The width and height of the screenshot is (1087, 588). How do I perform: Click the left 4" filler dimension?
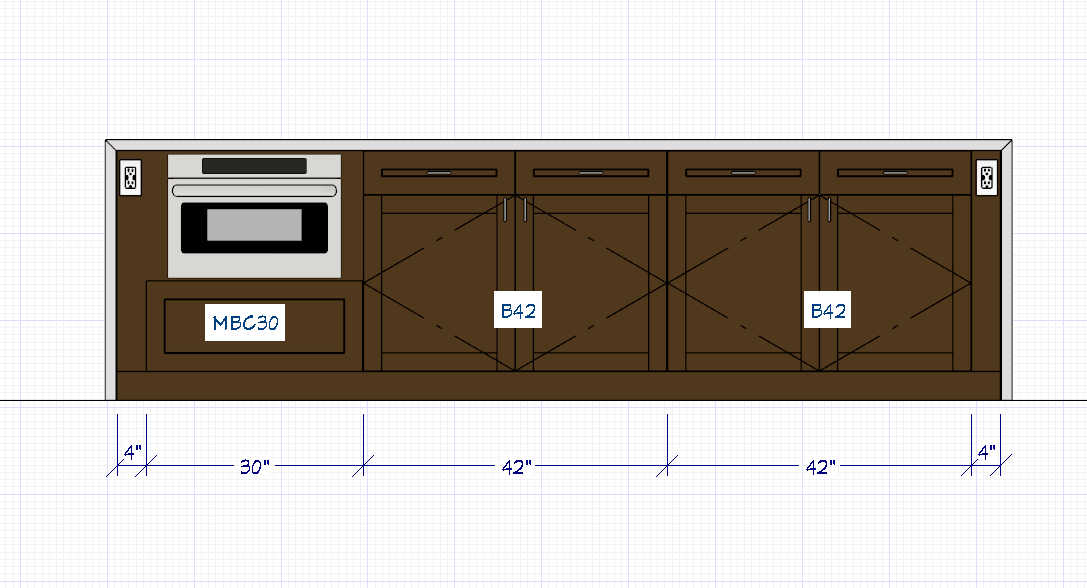[x=132, y=452]
